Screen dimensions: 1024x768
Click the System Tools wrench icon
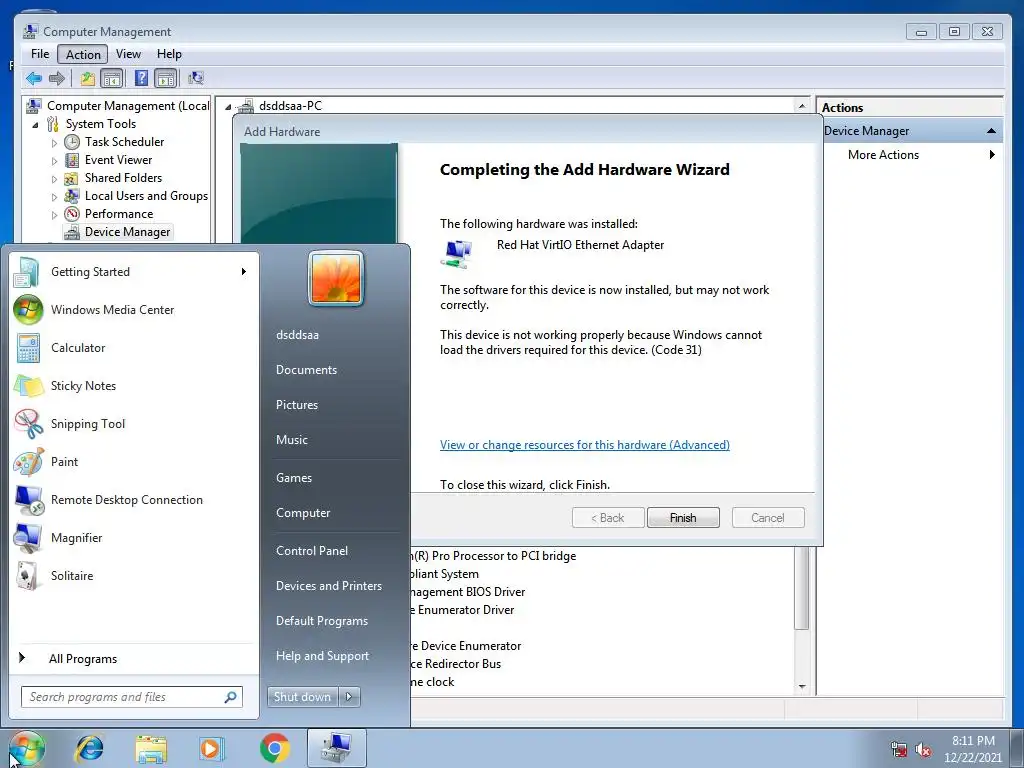tap(53, 124)
